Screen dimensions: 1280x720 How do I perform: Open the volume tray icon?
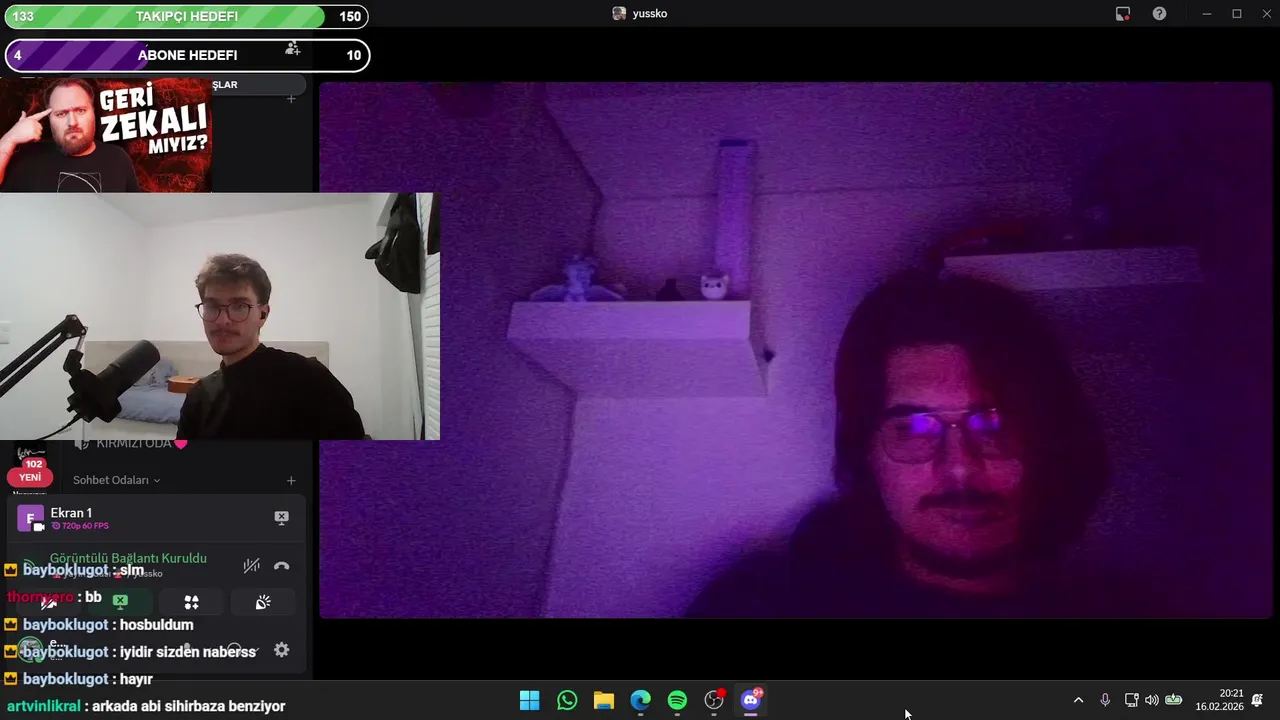1152,700
